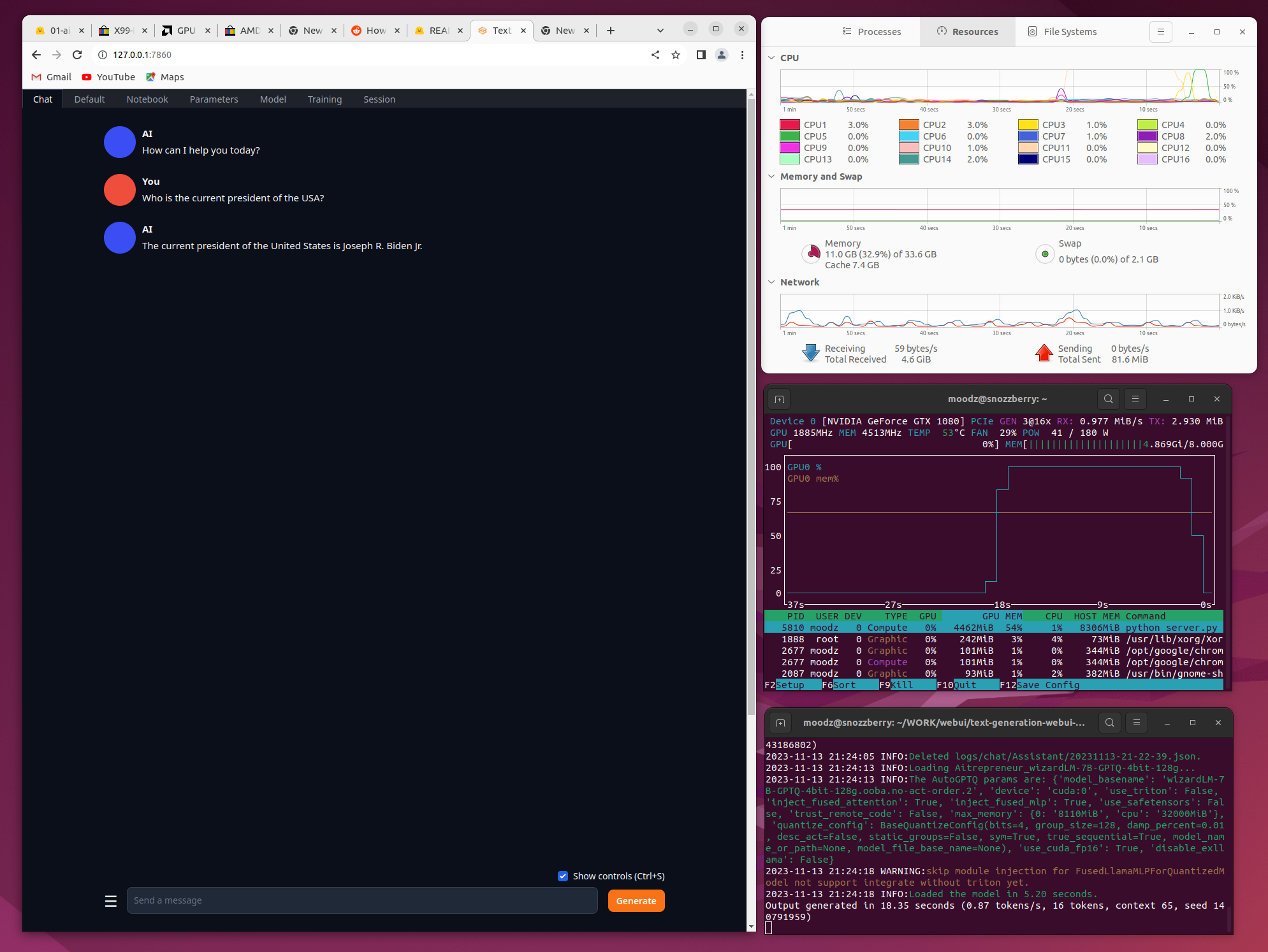Select the Resources tab in System Monitor
This screenshot has width=1268, height=952.
click(x=967, y=32)
